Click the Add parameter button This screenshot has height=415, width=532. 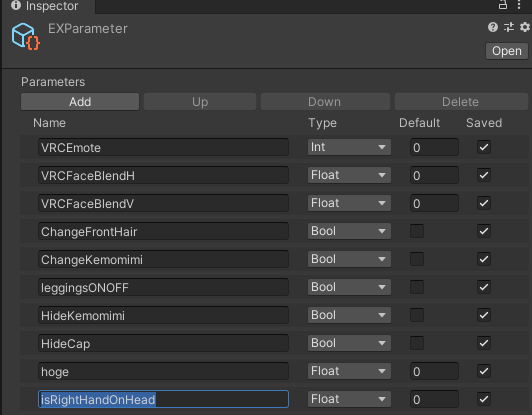(x=80, y=102)
